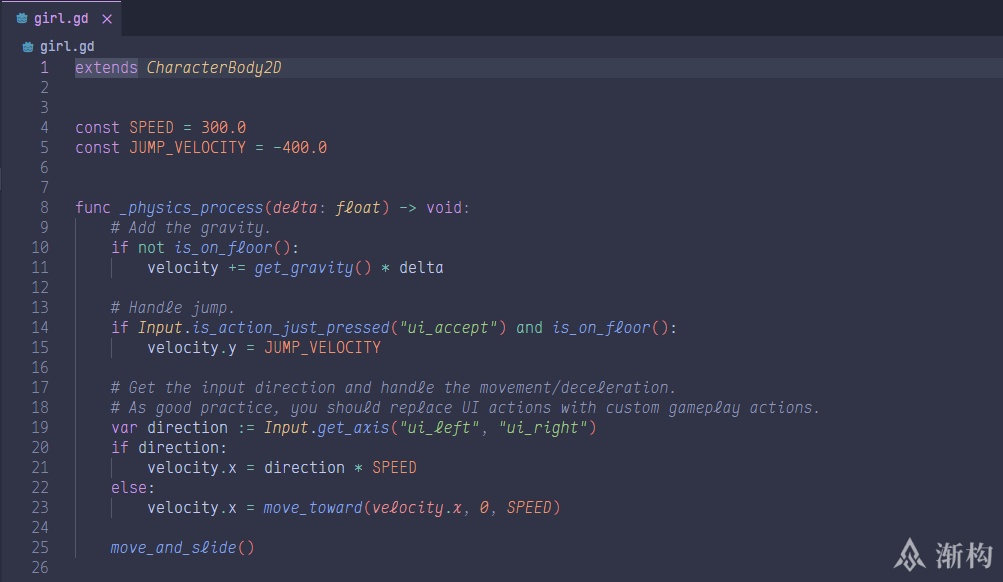Click line number 1 in the gutter

click(44, 68)
